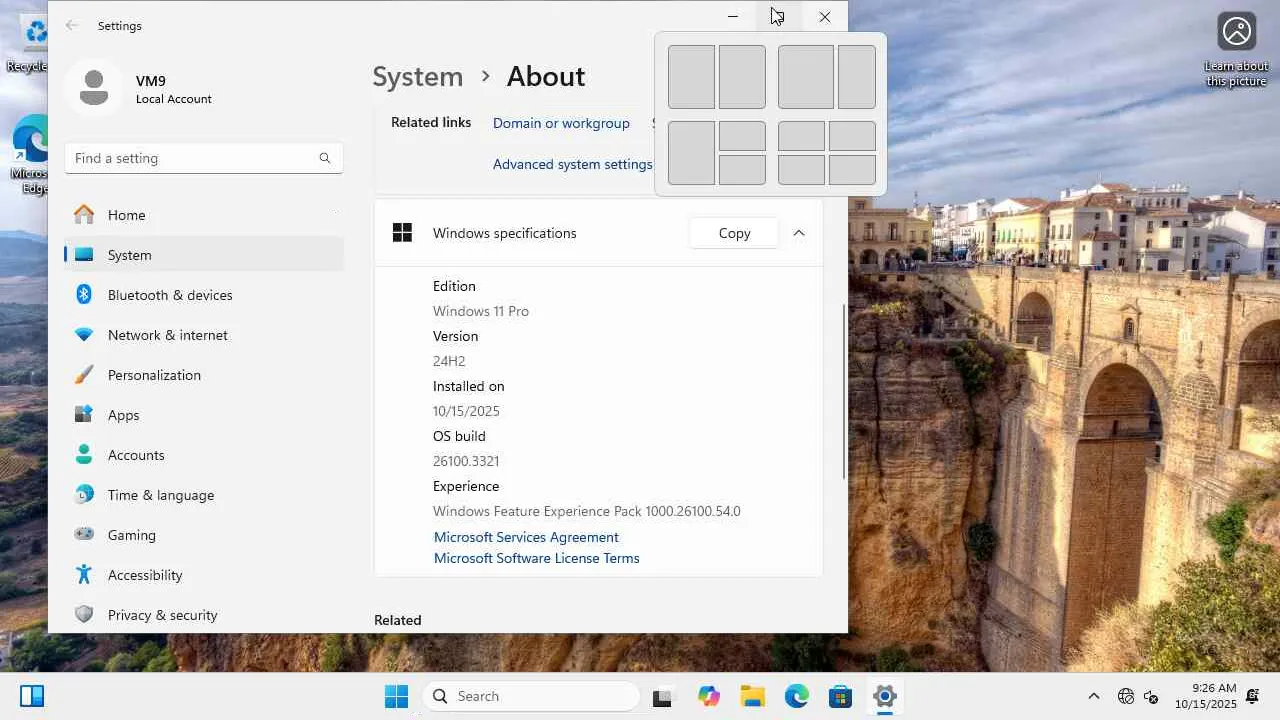This screenshot has width=1280, height=720.
Task: Click the "Windows 11 Pro" edition value
Action: click(481, 311)
